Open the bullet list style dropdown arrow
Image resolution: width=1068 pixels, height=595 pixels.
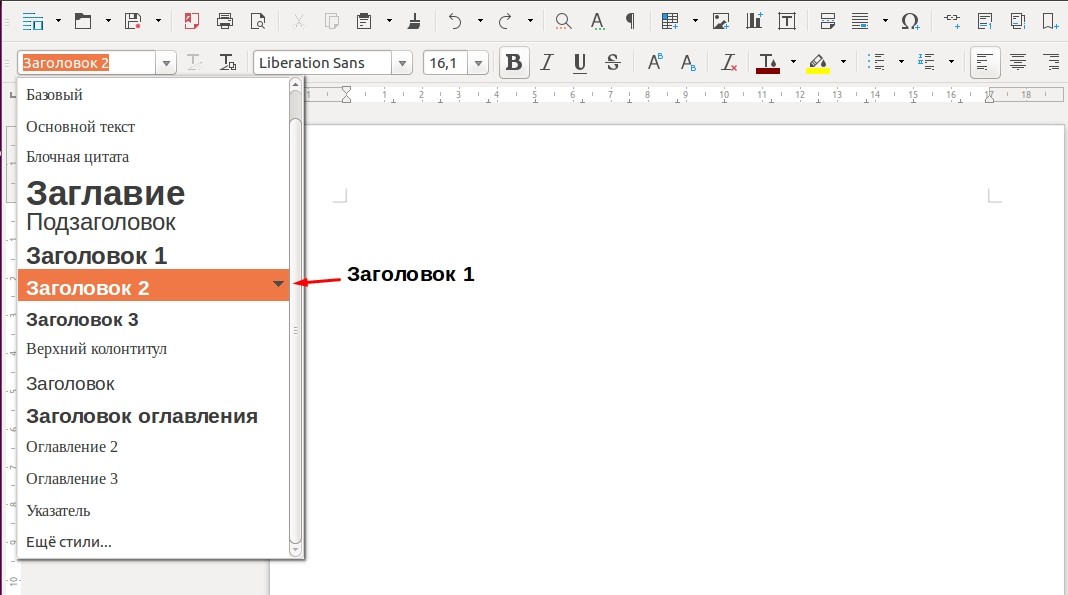901,62
